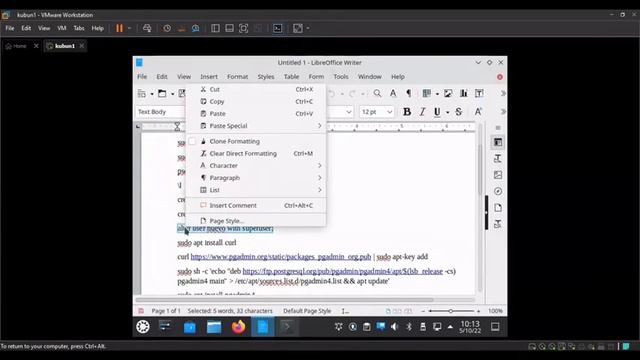Open the Writer Tools menu
This screenshot has height=360, width=640.
[x=341, y=77]
